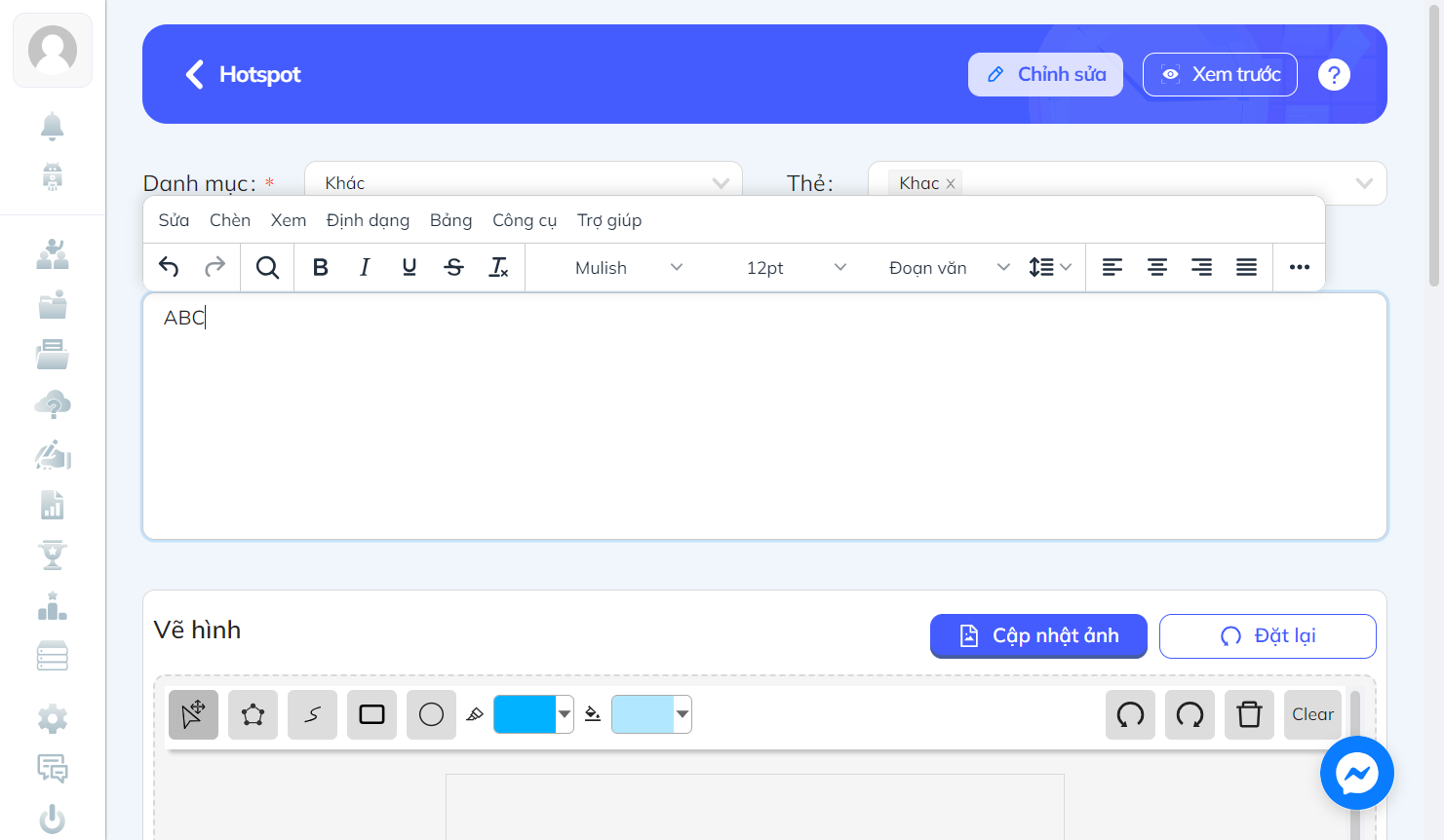The image size is (1444, 840).
Task: Open the 12pt font size dropdown
Action: [x=796, y=267]
